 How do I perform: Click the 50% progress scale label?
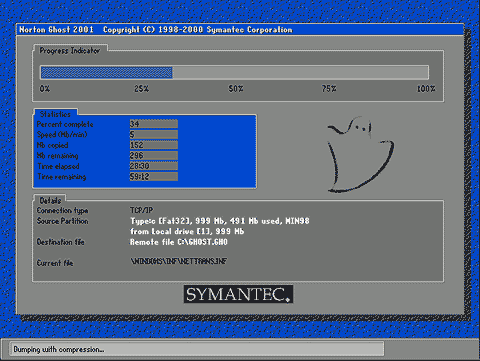pyautogui.click(x=236, y=89)
